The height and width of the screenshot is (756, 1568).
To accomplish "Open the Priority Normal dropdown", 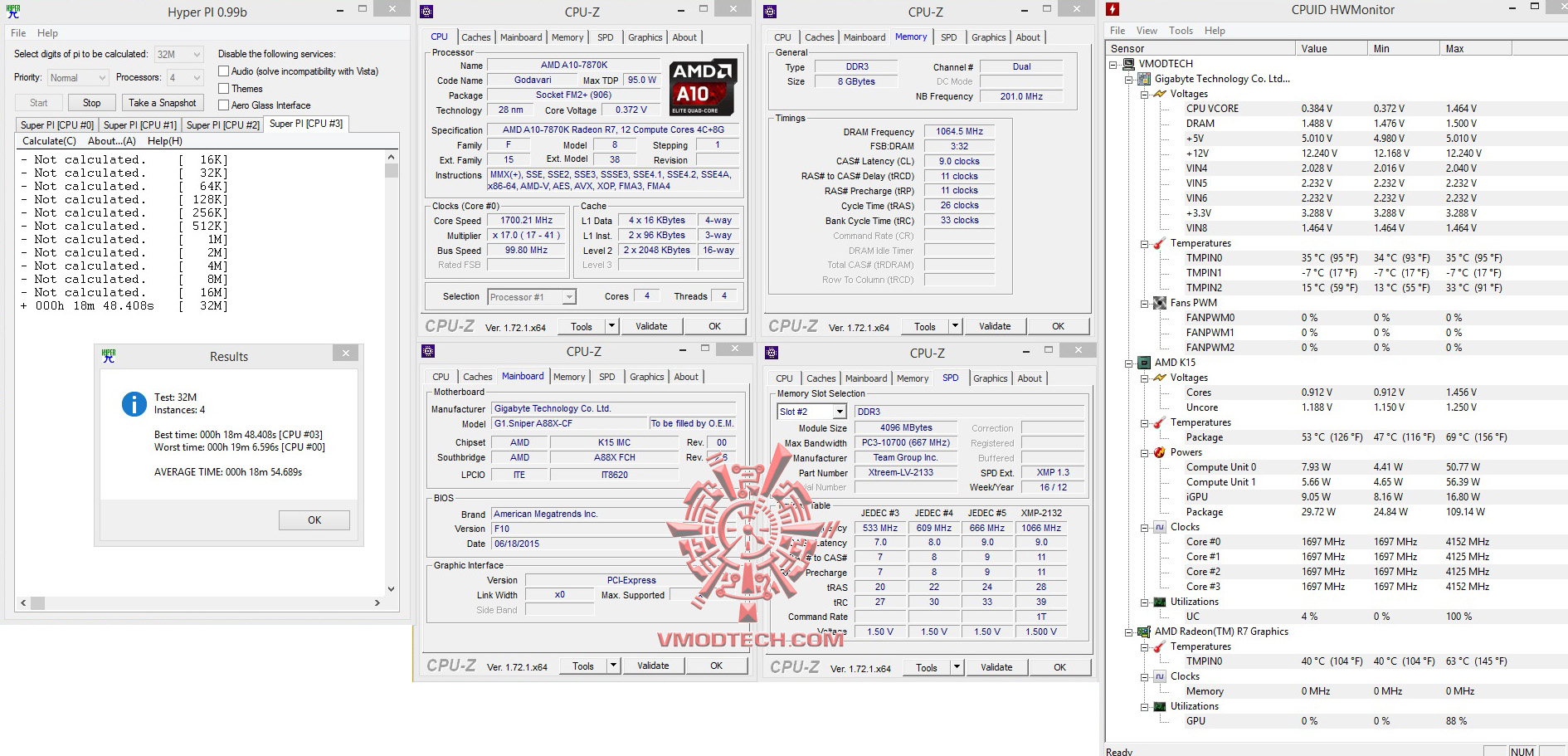I will tap(78, 77).
